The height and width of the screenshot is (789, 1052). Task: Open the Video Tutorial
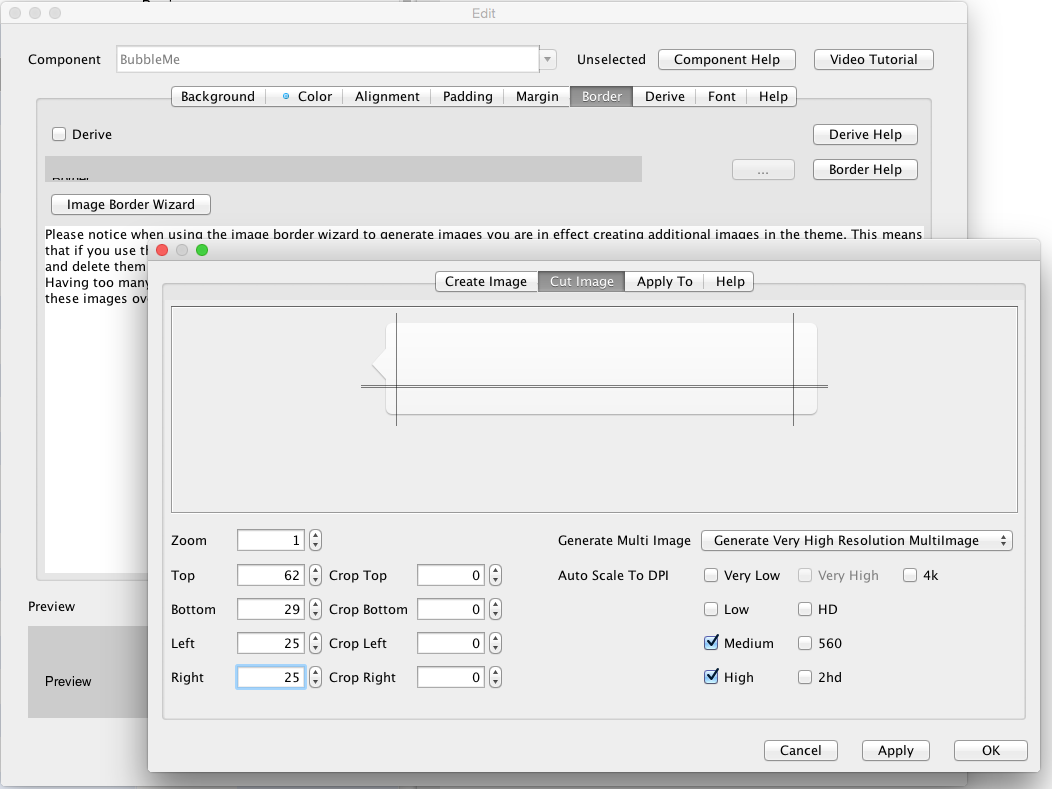(x=872, y=59)
